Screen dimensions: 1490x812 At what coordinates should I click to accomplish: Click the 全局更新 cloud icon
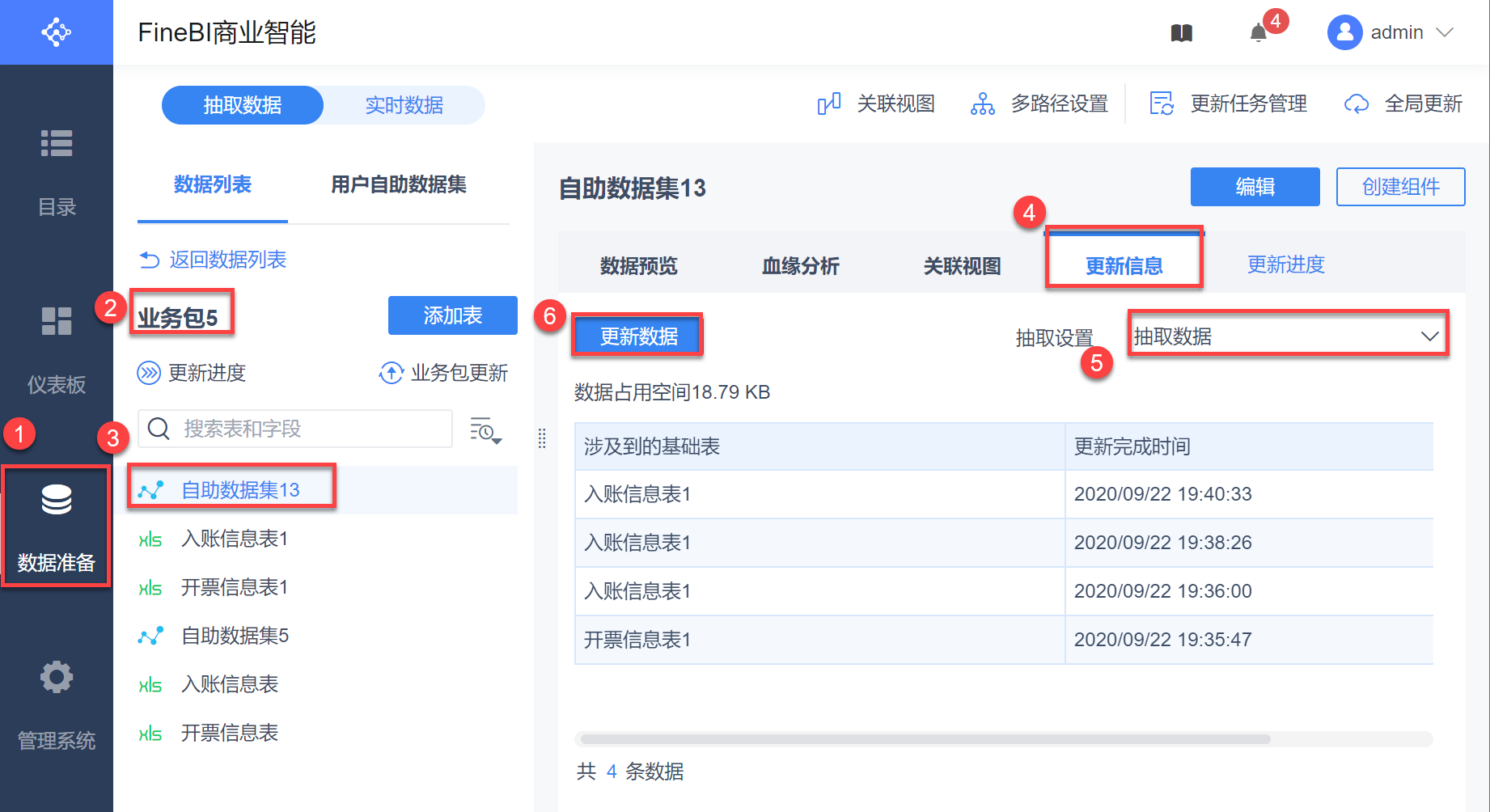(1357, 104)
